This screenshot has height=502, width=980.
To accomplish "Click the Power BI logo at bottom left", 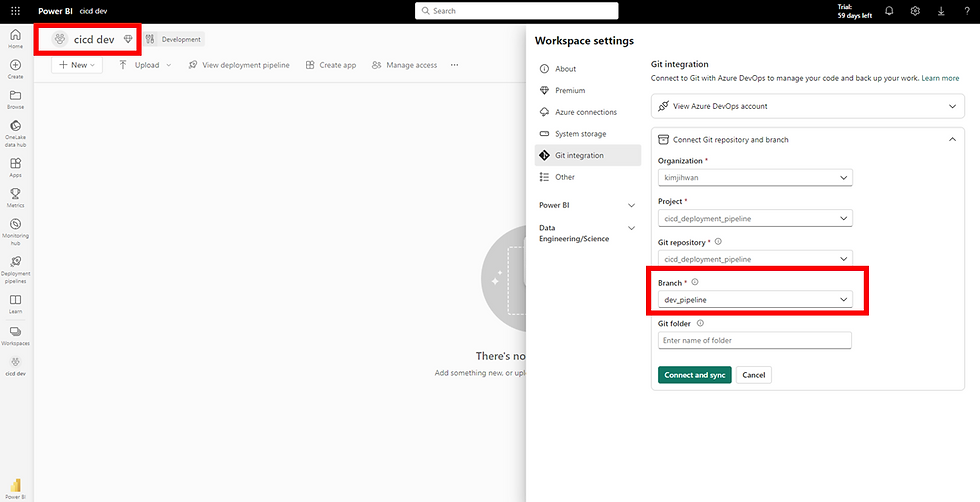I will click(x=16, y=489).
